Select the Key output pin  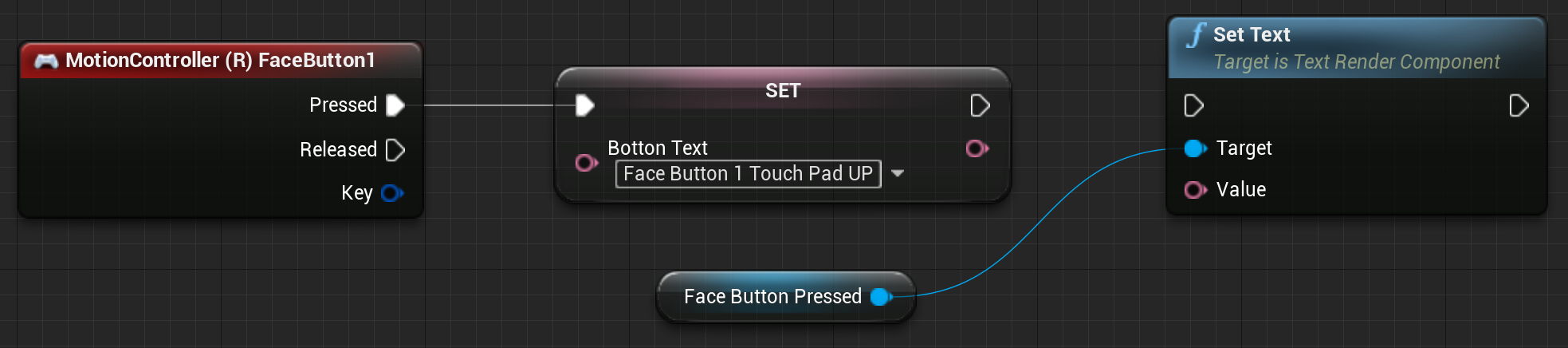(x=392, y=193)
